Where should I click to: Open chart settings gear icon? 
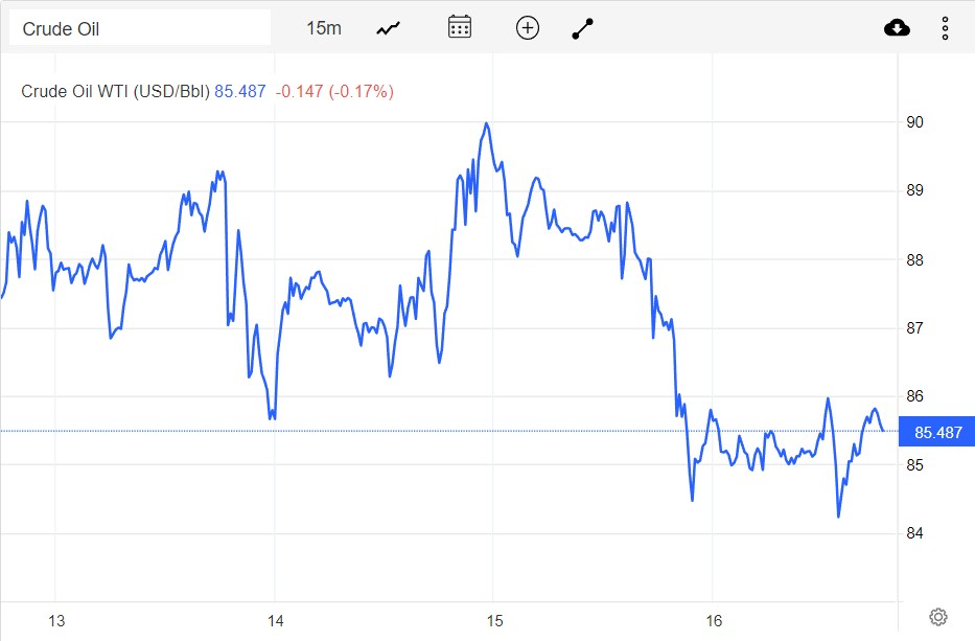938,616
